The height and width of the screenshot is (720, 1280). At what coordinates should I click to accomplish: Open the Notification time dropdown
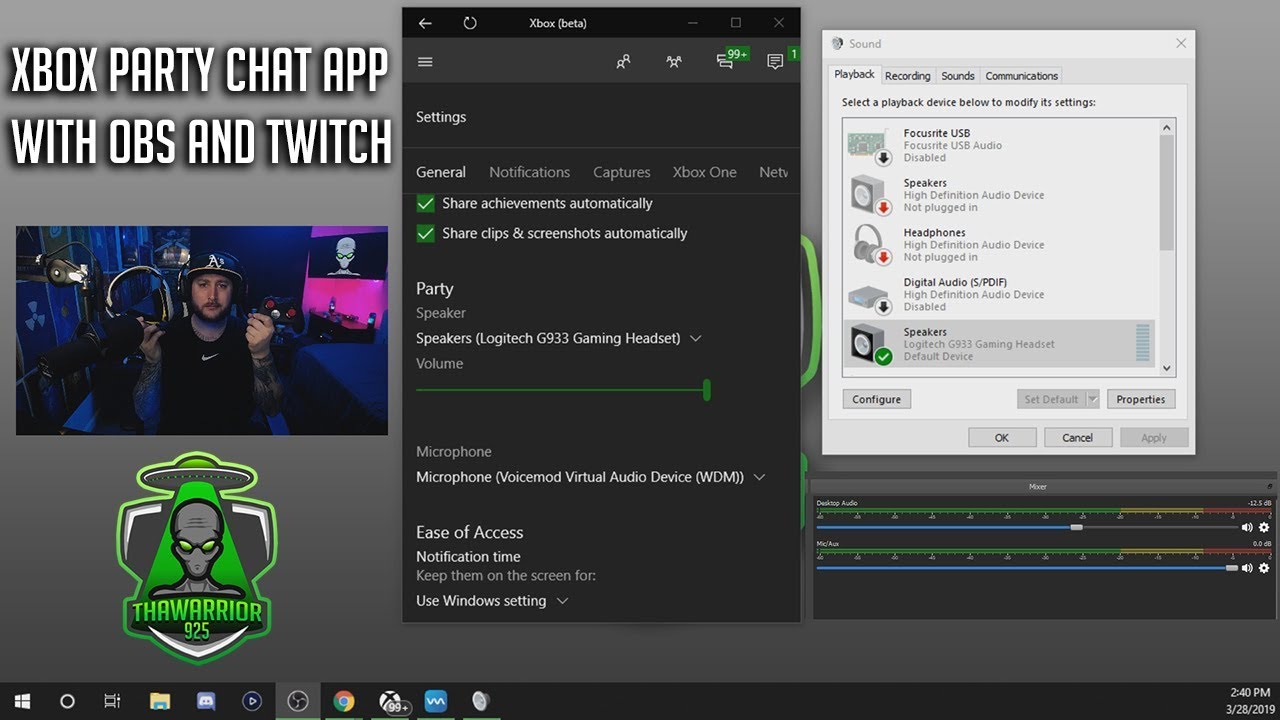point(492,601)
